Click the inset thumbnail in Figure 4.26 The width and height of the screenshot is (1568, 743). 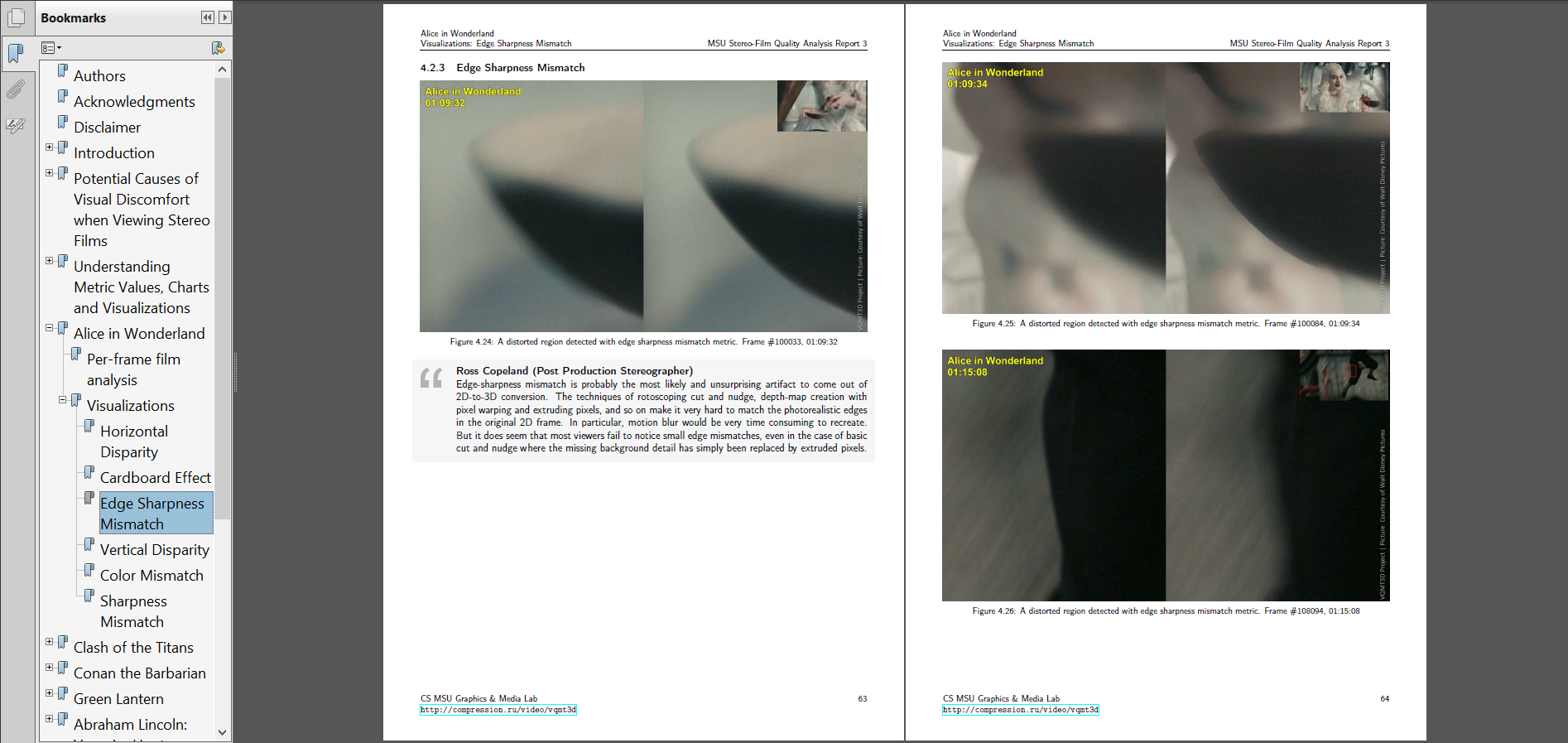[x=1344, y=375]
